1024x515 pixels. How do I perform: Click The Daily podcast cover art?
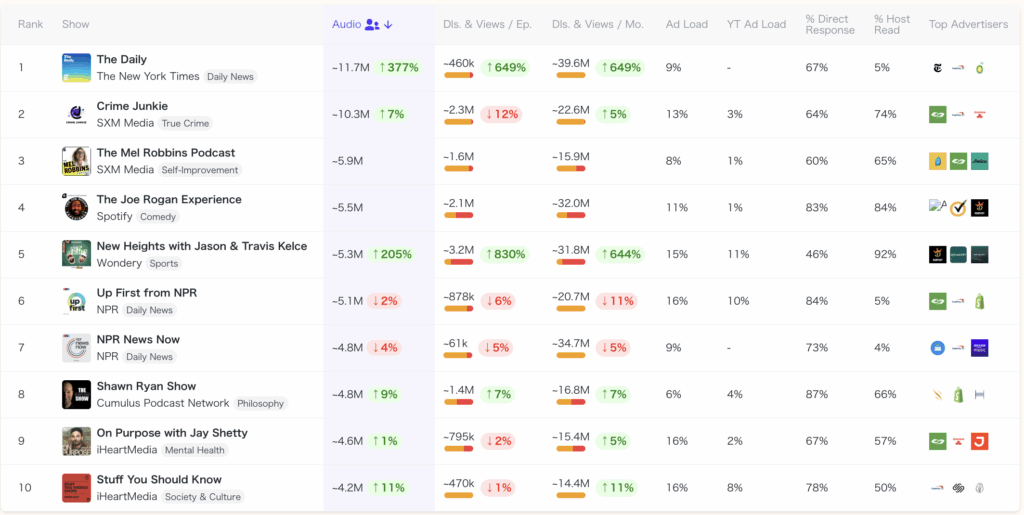[x=76, y=67]
